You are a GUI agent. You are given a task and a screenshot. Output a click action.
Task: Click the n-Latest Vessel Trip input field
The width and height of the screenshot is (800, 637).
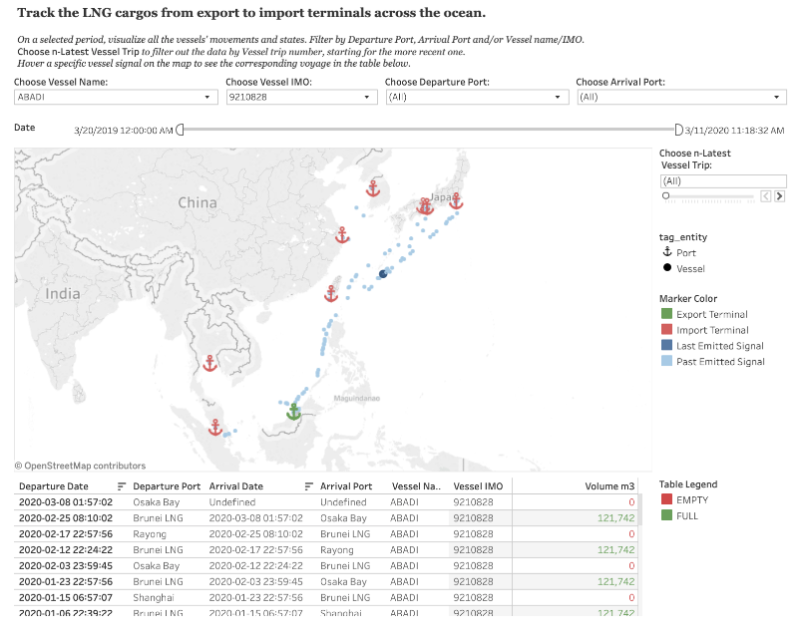(722, 181)
